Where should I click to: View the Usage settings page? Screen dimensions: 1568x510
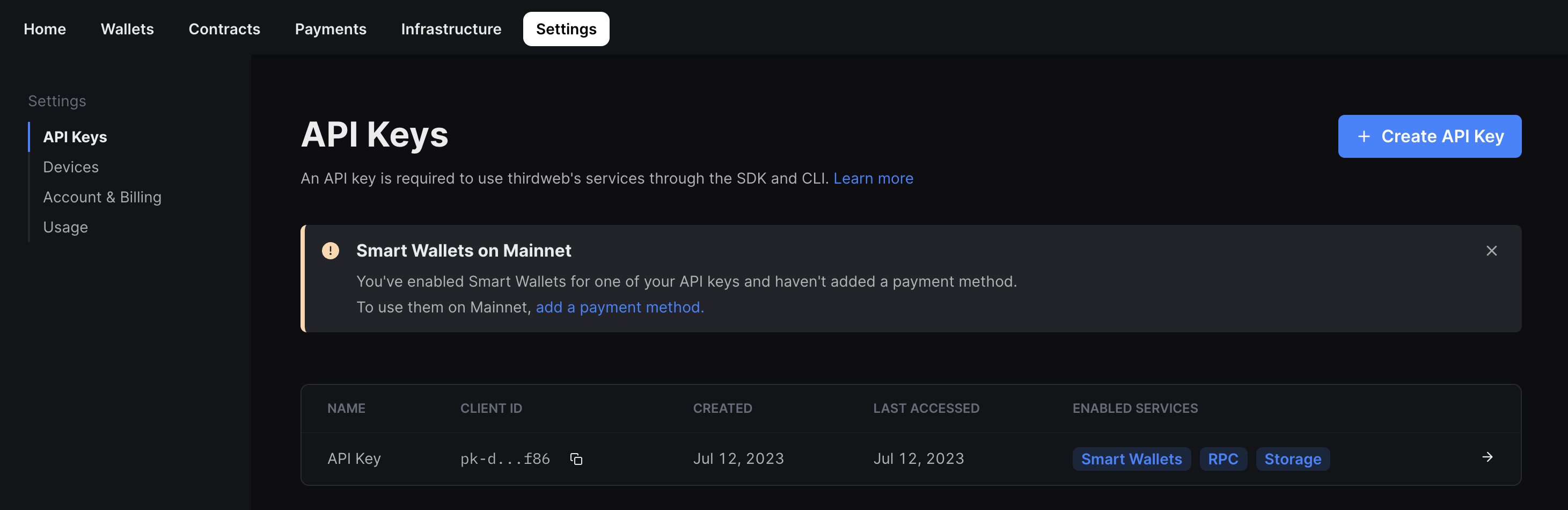64,227
